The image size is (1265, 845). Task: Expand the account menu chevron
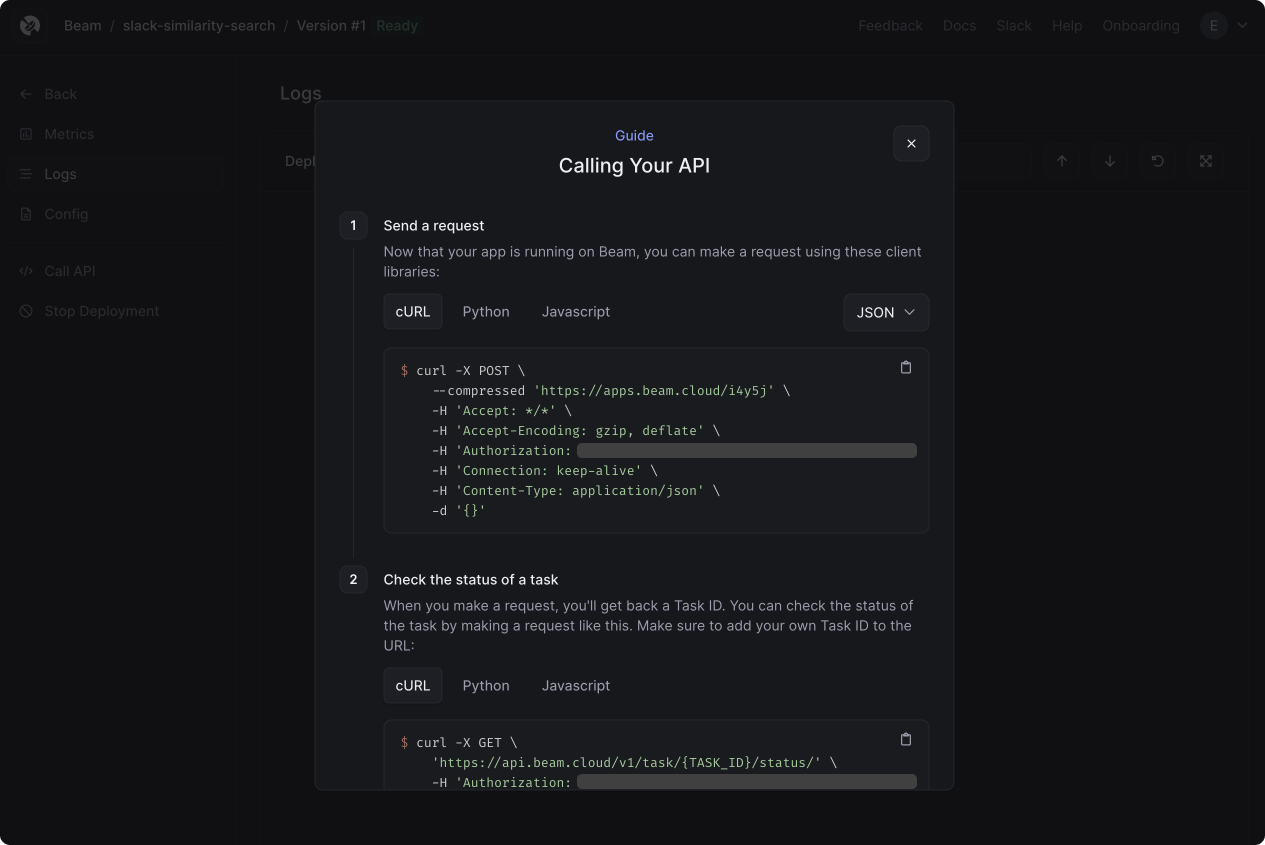tap(1242, 26)
